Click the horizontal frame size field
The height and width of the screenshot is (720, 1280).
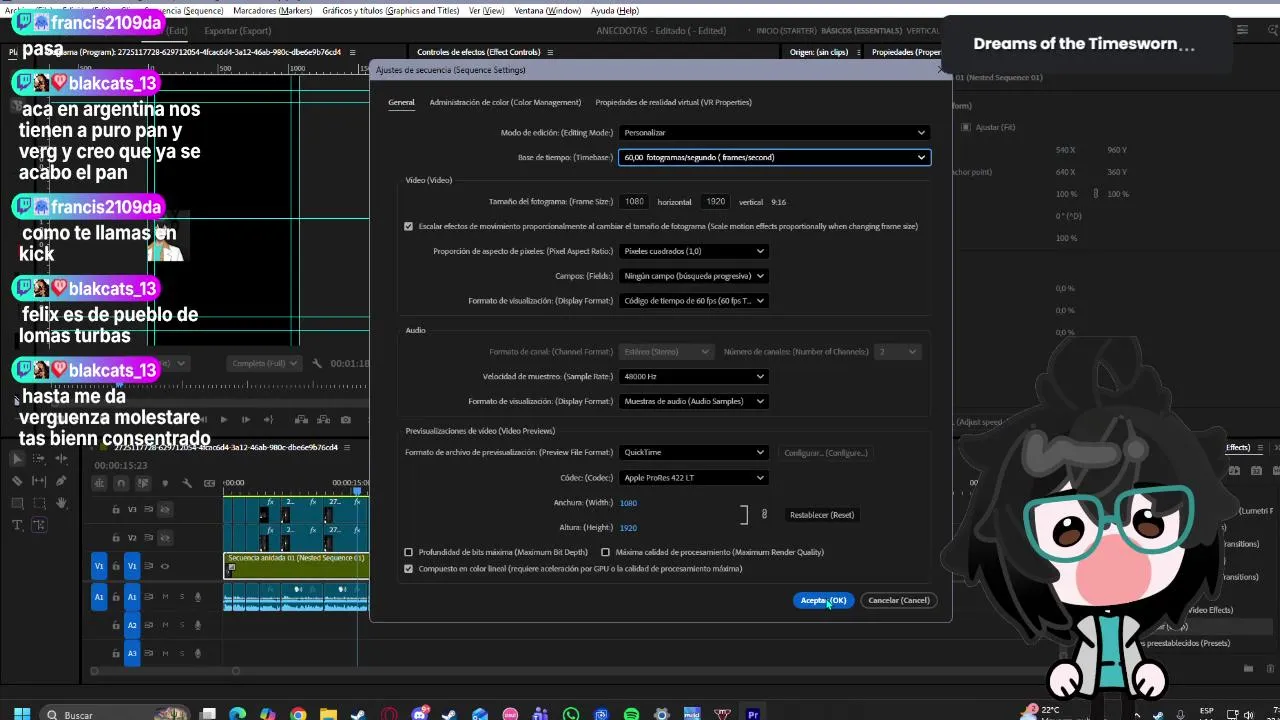tap(634, 202)
